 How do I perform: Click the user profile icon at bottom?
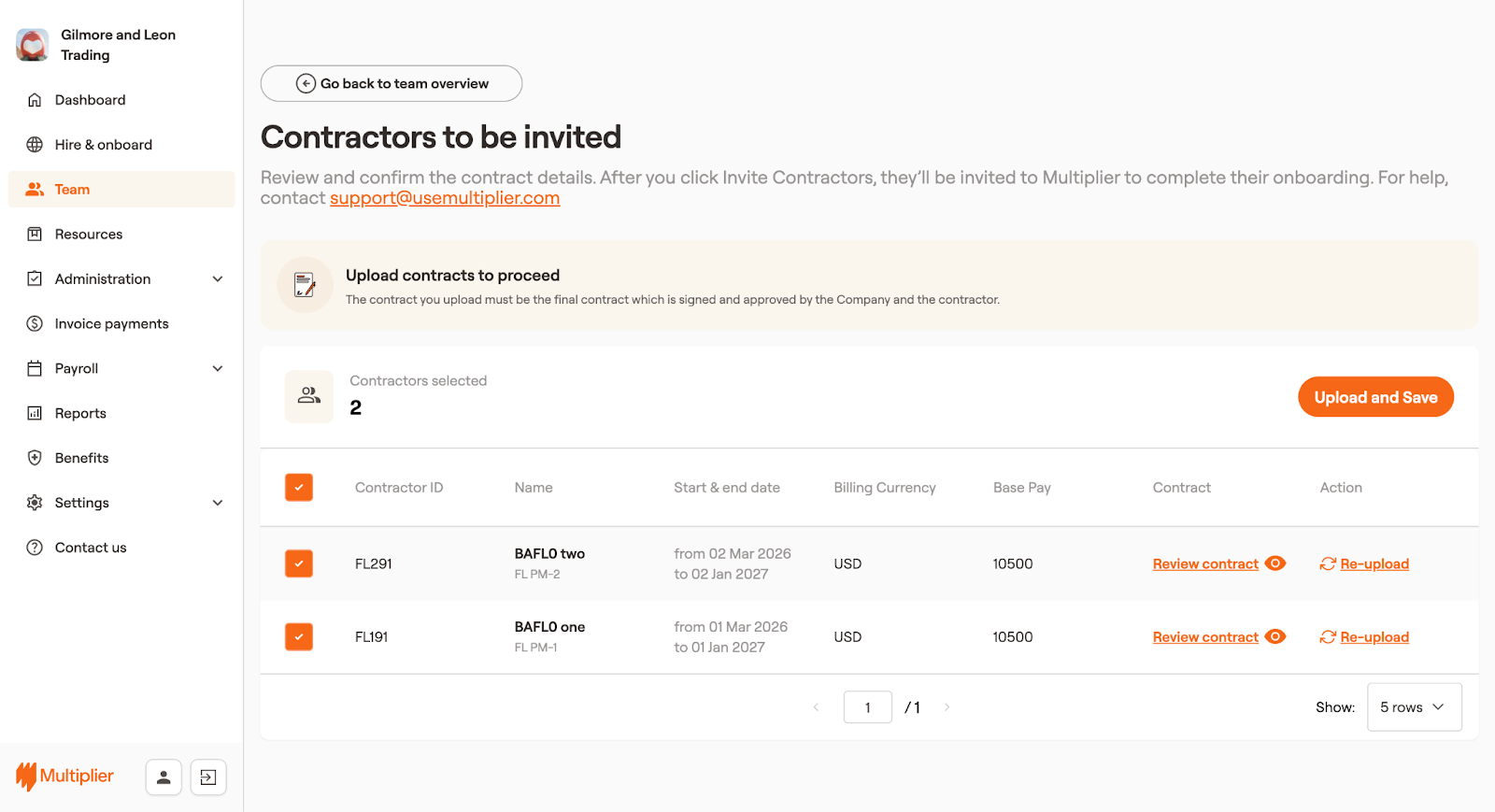coord(164,776)
